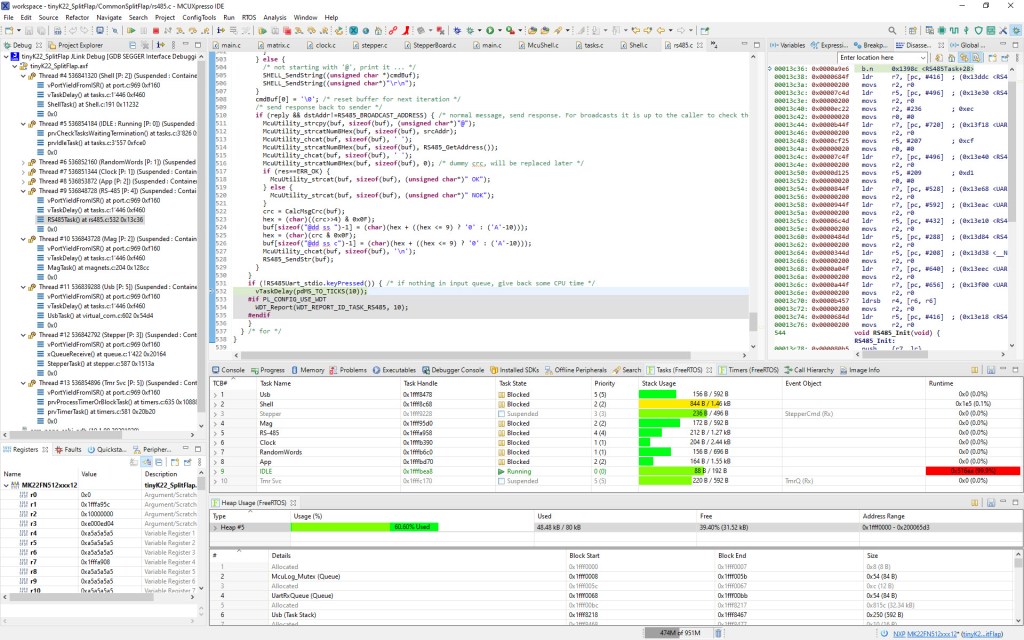1024x640 pixels.
Task: Switch to the stepper.c editor tab
Action: (373, 45)
